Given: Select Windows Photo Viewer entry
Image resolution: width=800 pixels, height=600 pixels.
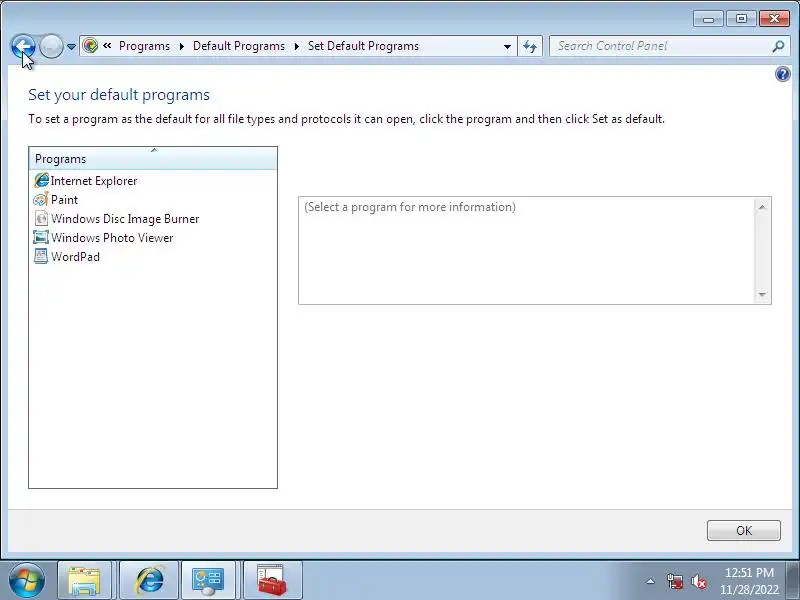Looking at the screenshot, I should coord(112,238).
